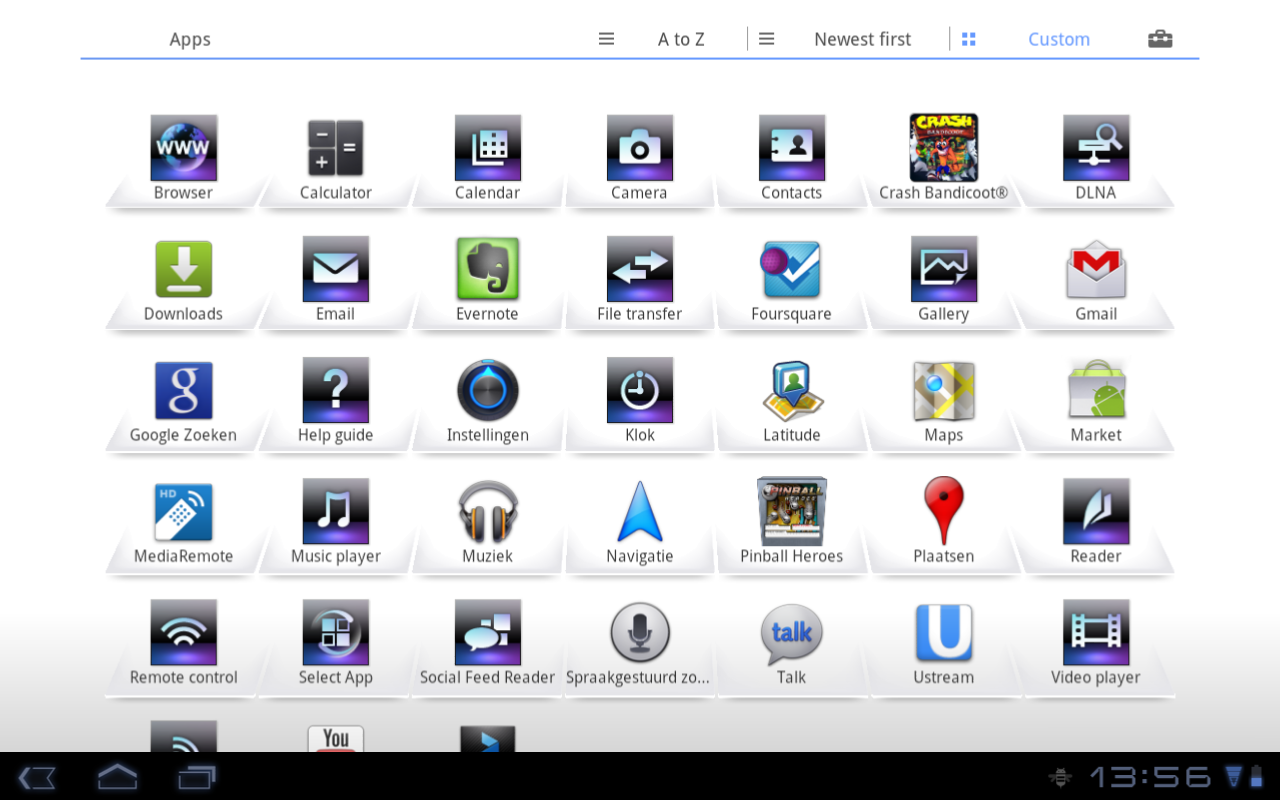The image size is (1280, 800).
Task: Click the toolbox edit icon
Action: click(1160, 39)
